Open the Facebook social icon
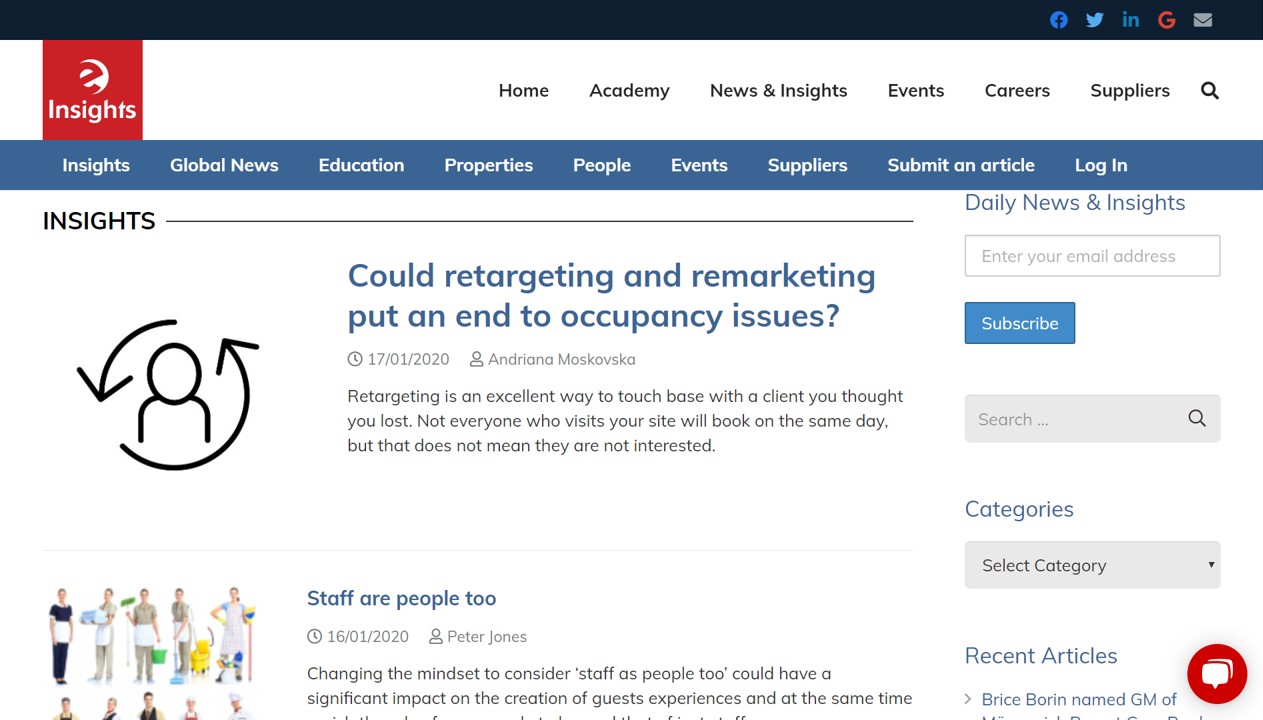Viewport: 1263px width, 720px height. [x=1058, y=20]
